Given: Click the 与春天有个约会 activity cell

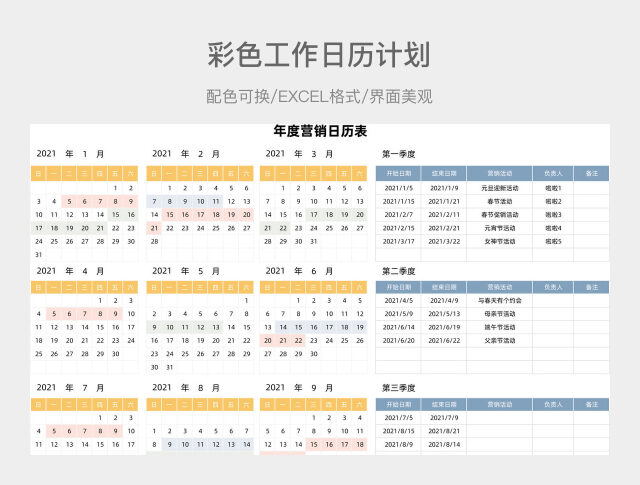Looking at the screenshot, I should pos(500,300).
